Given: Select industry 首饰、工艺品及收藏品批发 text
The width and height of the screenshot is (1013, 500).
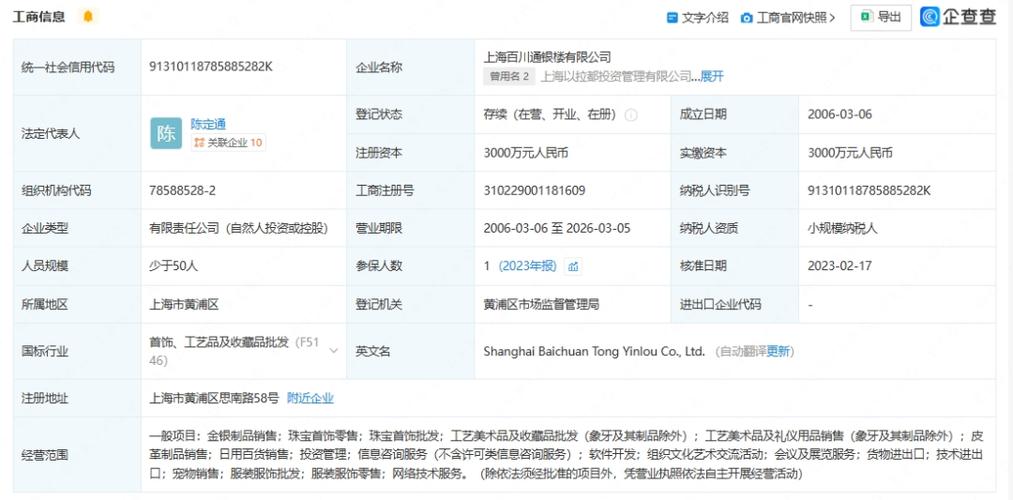Looking at the screenshot, I should pos(218,343).
